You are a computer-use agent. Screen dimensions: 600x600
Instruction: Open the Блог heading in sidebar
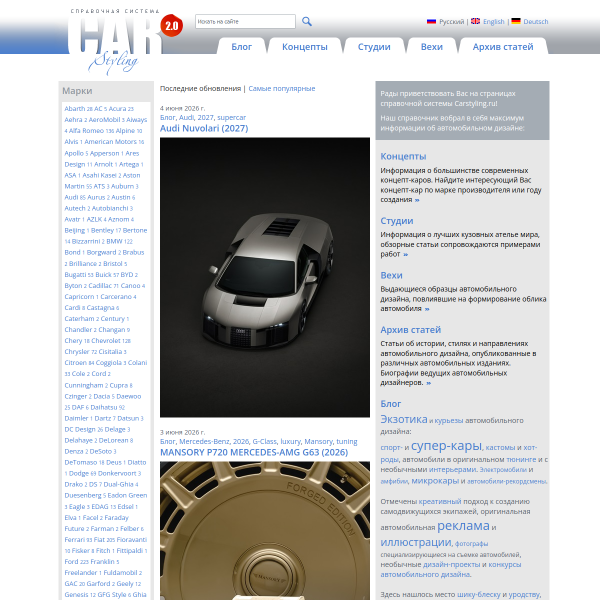click(391, 404)
